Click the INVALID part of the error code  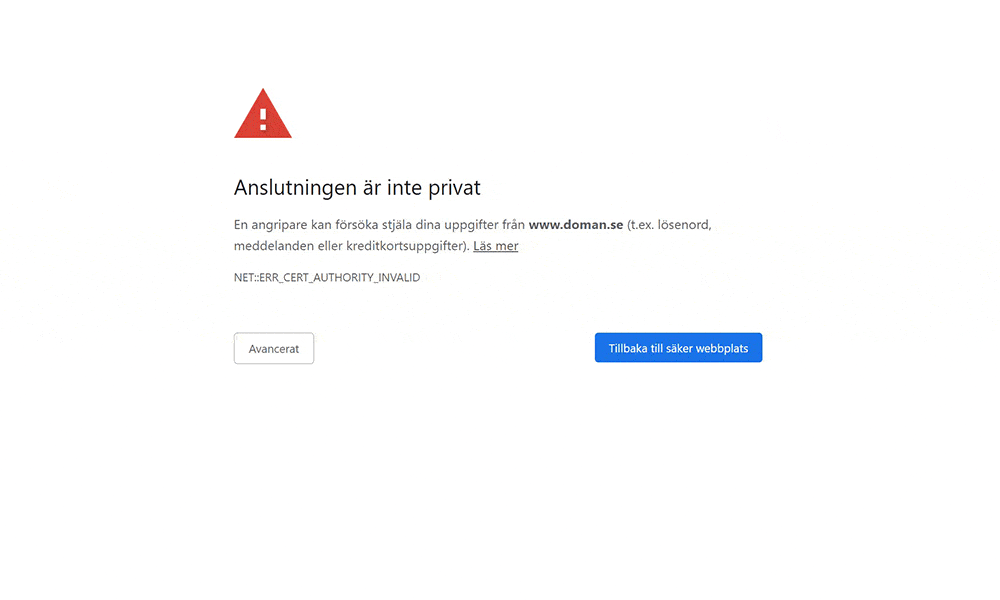point(401,277)
